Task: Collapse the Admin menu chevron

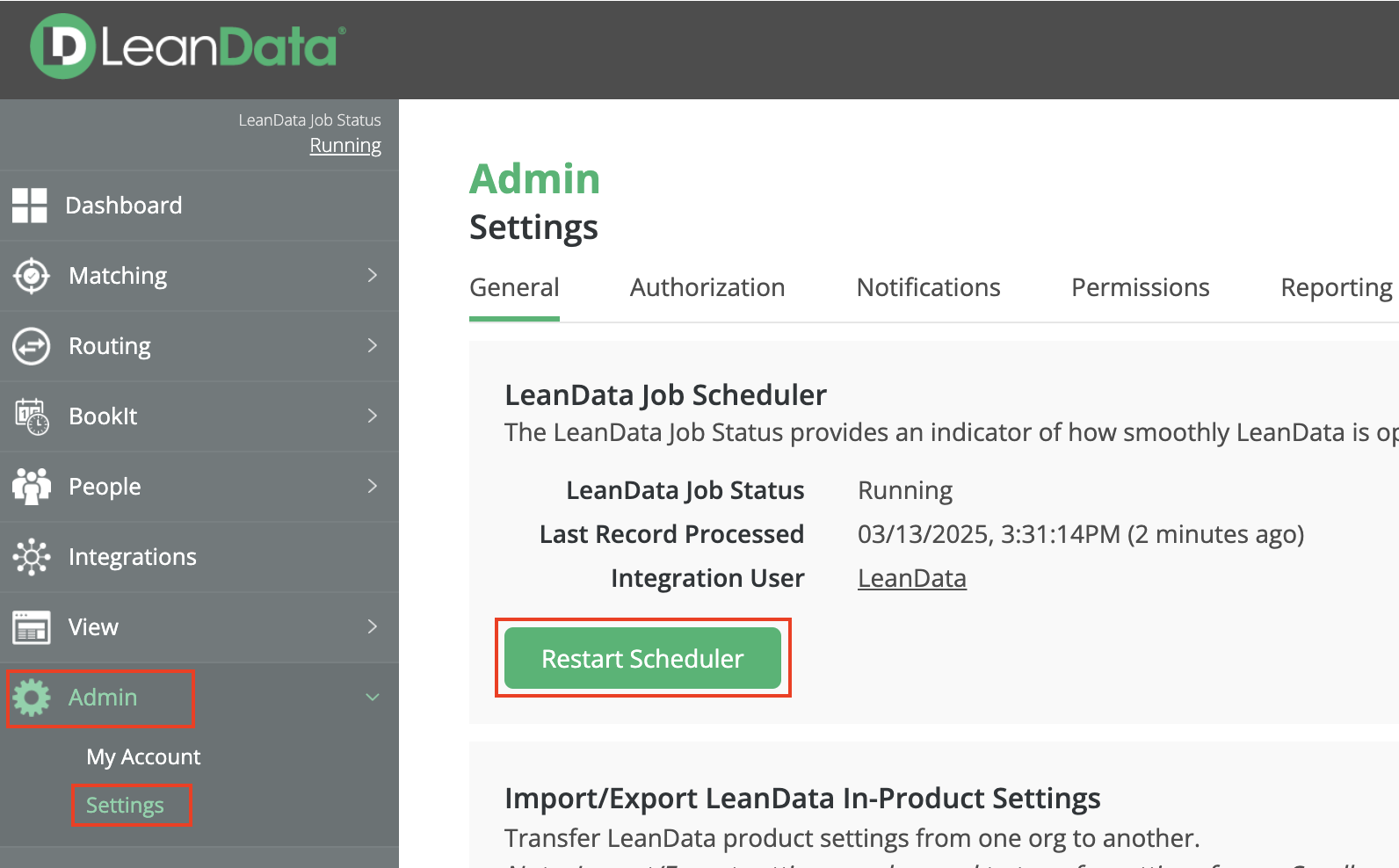Action: 373,698
